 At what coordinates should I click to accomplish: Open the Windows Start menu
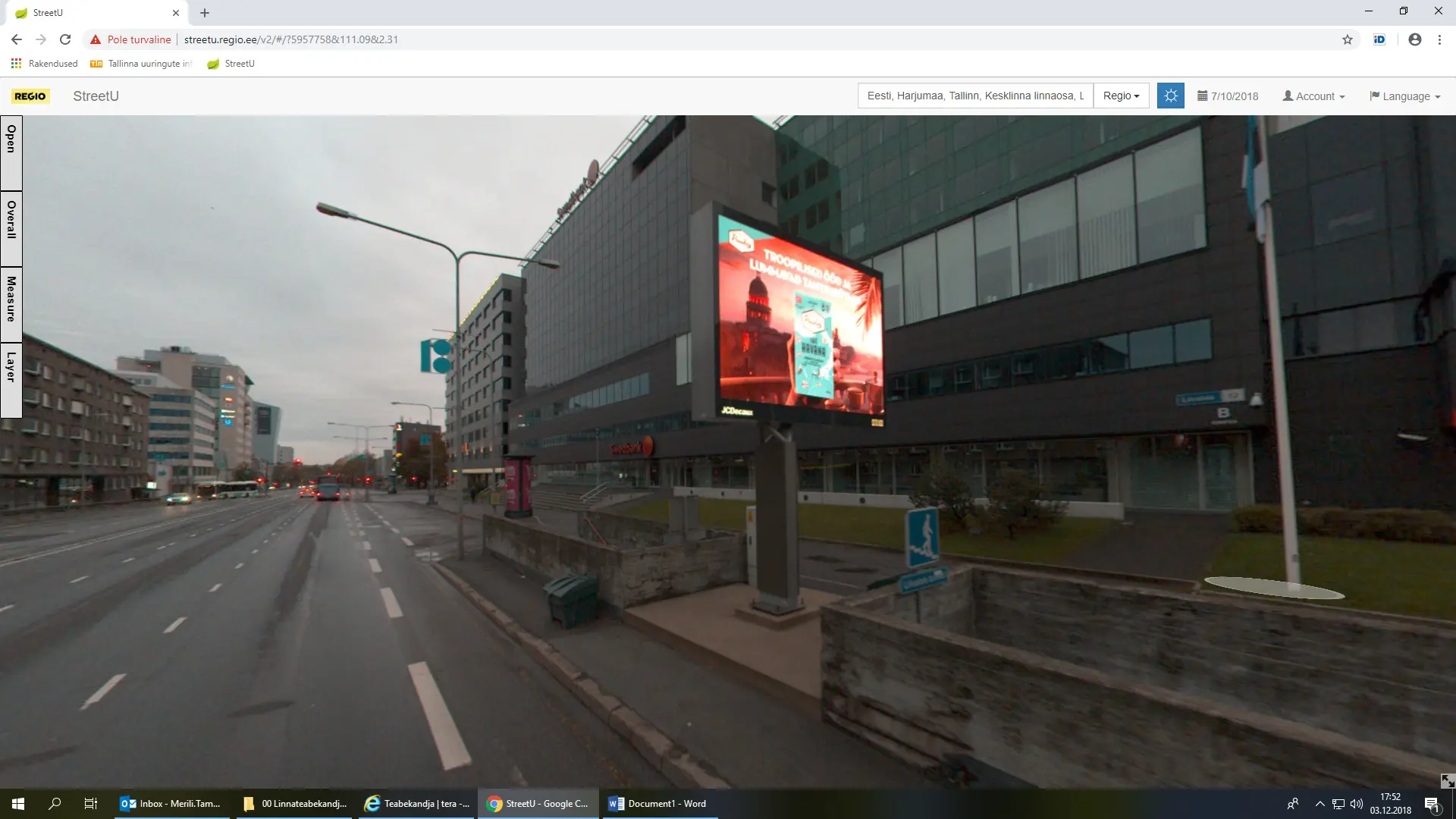[18, 803]
